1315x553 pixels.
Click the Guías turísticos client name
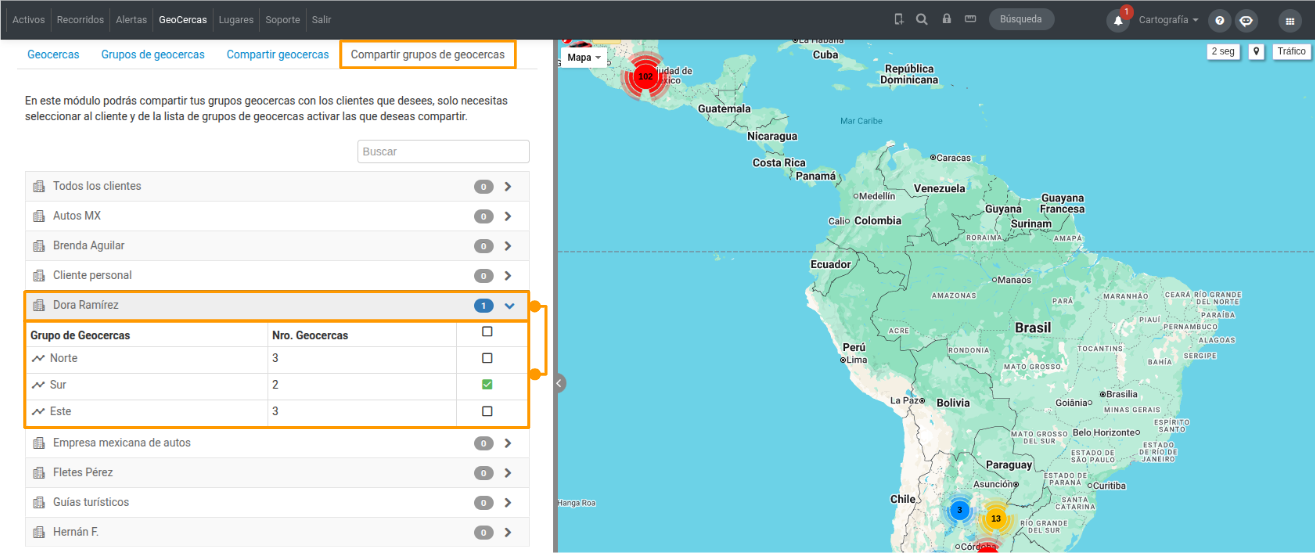point(91,502)
